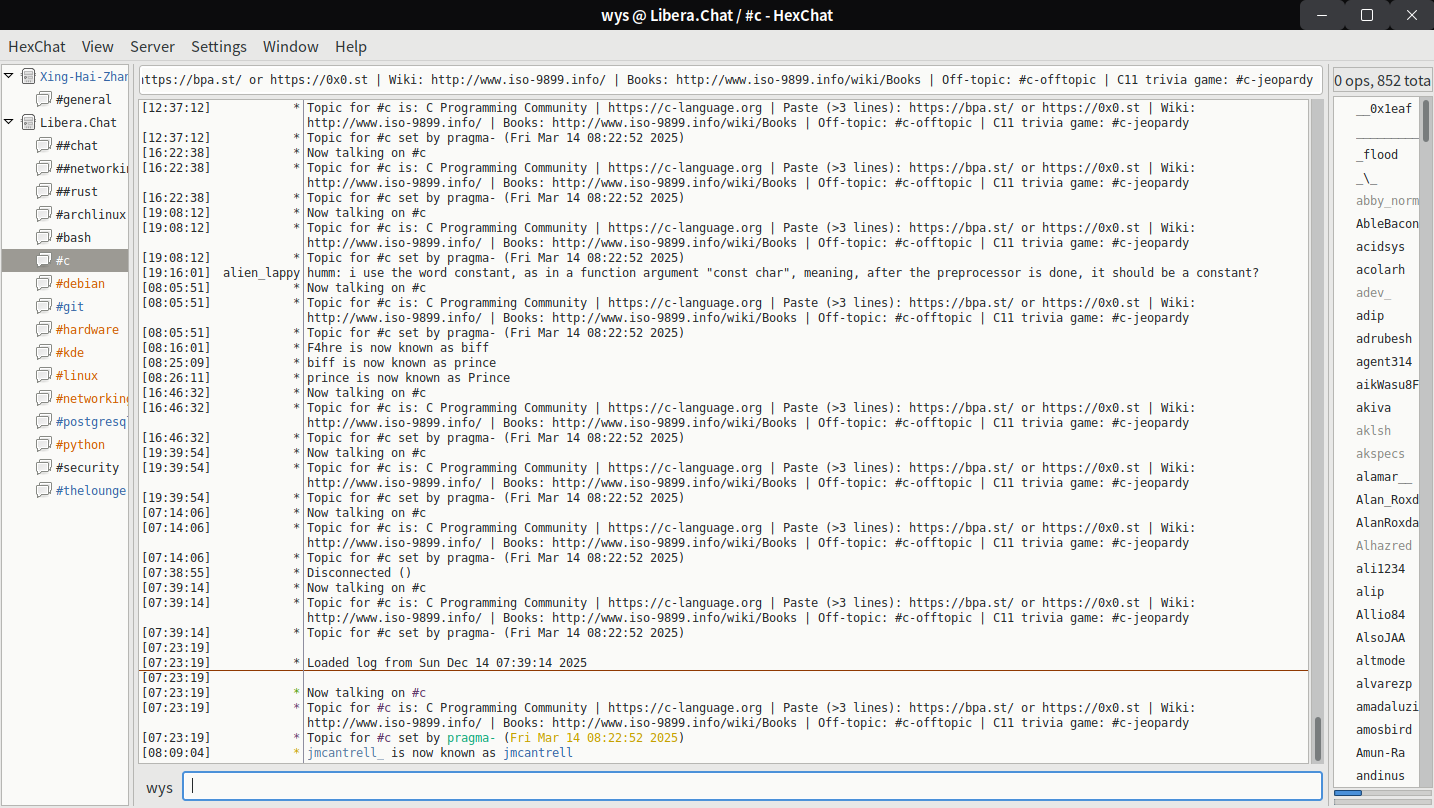This screenshot has height=808, width=1434.
Task: Click the wys nickname button
Action: click(159, 787)
